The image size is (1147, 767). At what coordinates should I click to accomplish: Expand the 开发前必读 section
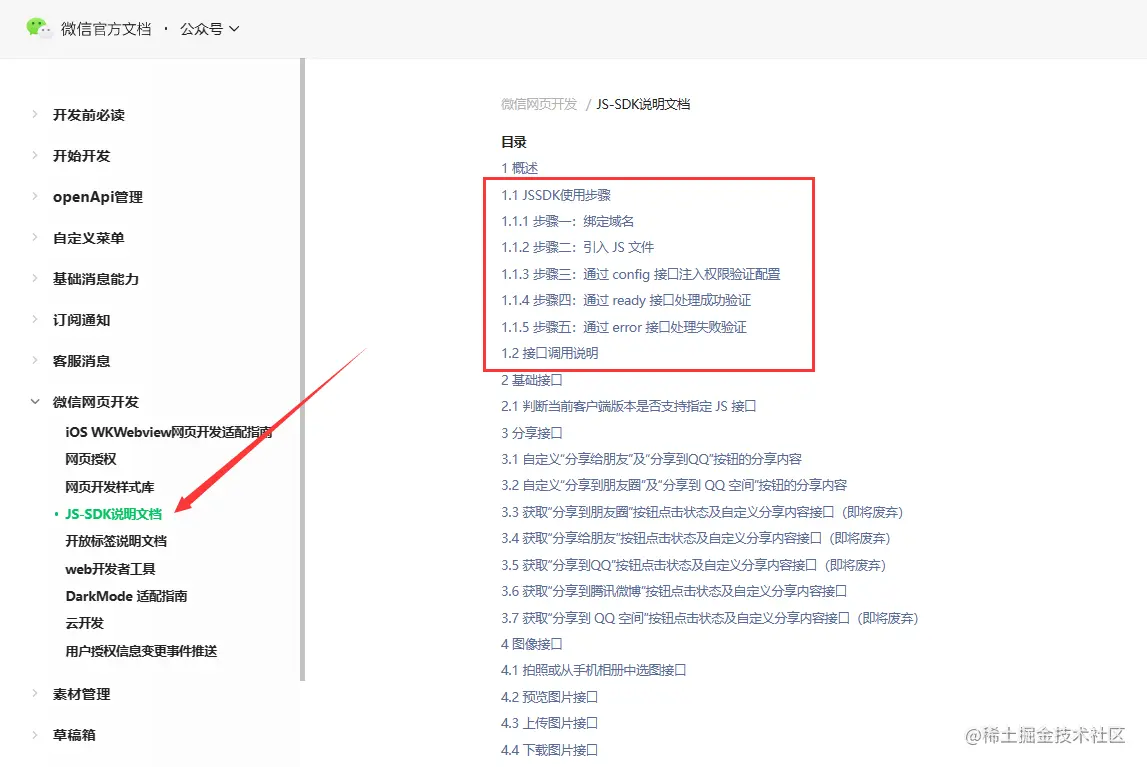89,115
